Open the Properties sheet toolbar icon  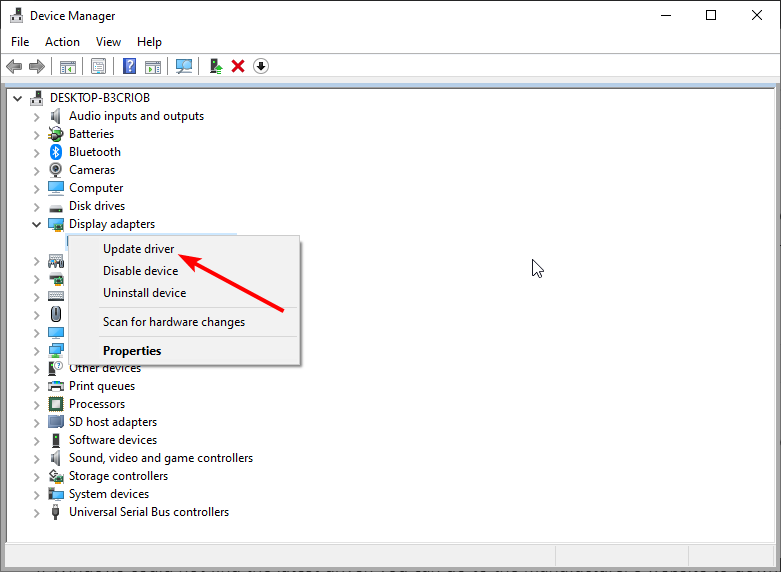point(98,66)
